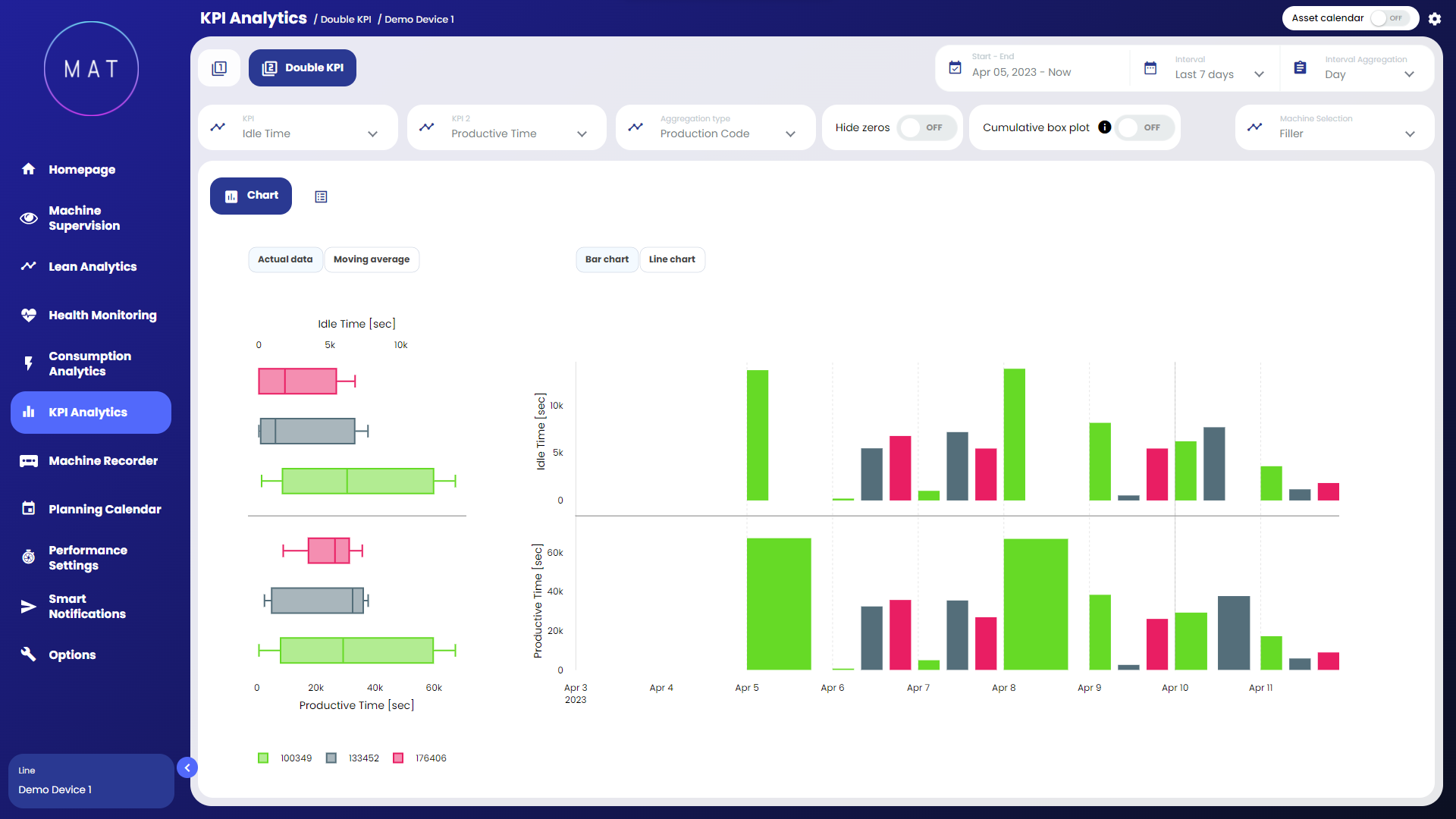Open settings gear icon at top right
This screenshot has width=1456, height=819.
1434,19
